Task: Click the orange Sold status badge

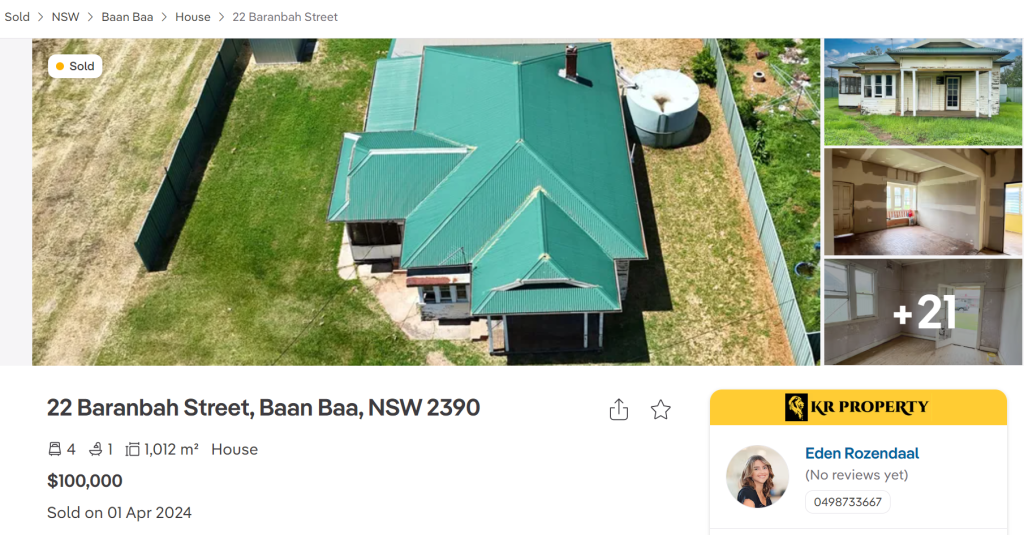Action: click(x=75, y=66)
